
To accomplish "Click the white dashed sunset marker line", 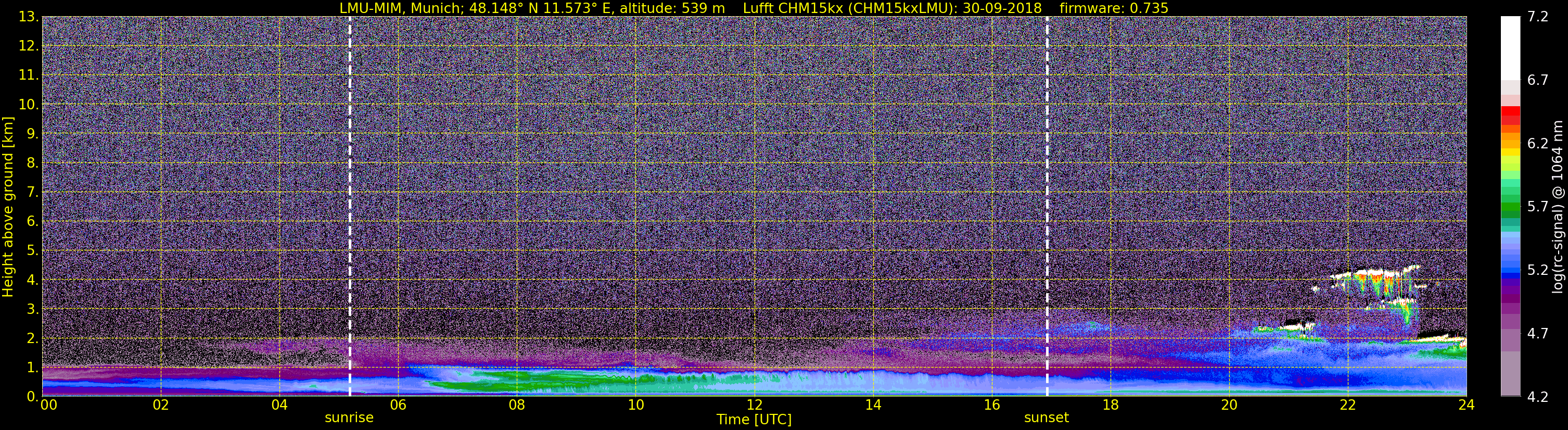I will 1047,206.
